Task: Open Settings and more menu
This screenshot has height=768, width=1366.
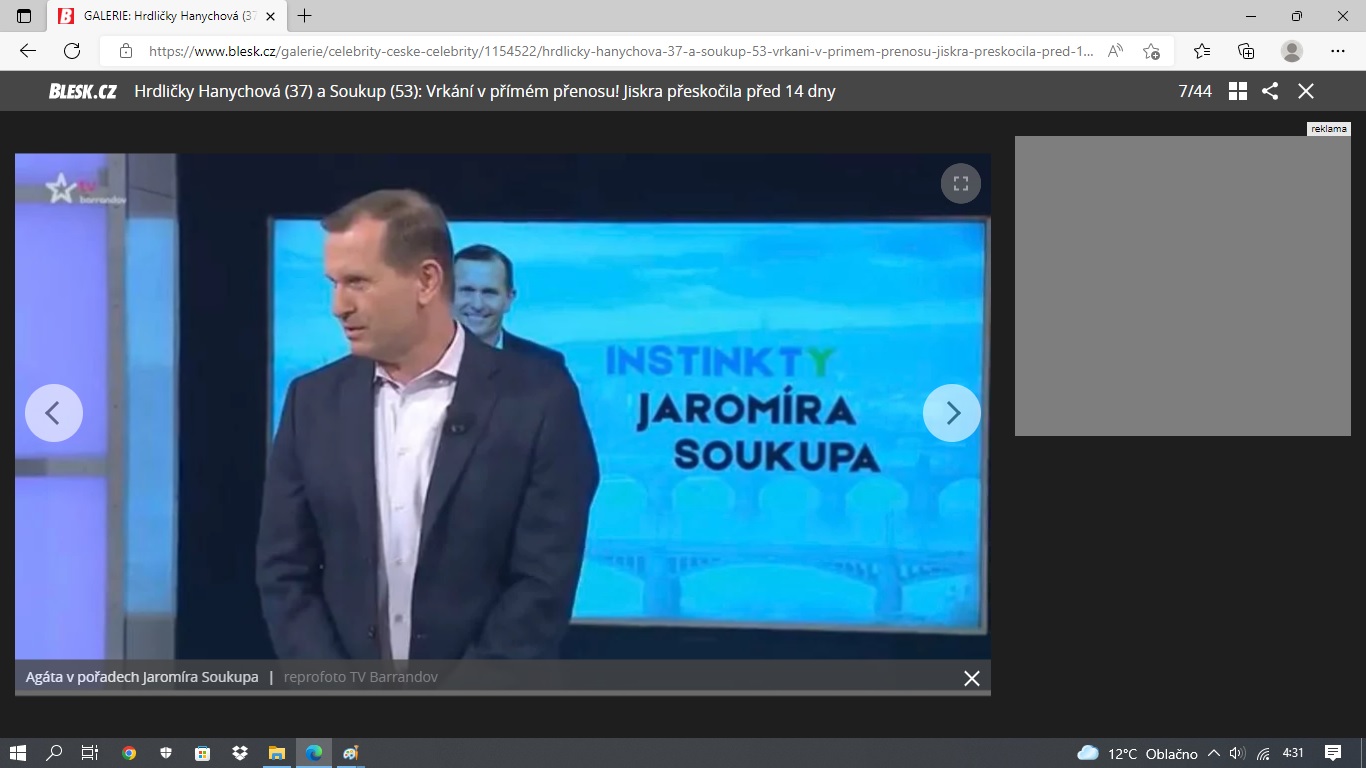Action: 1338,51
